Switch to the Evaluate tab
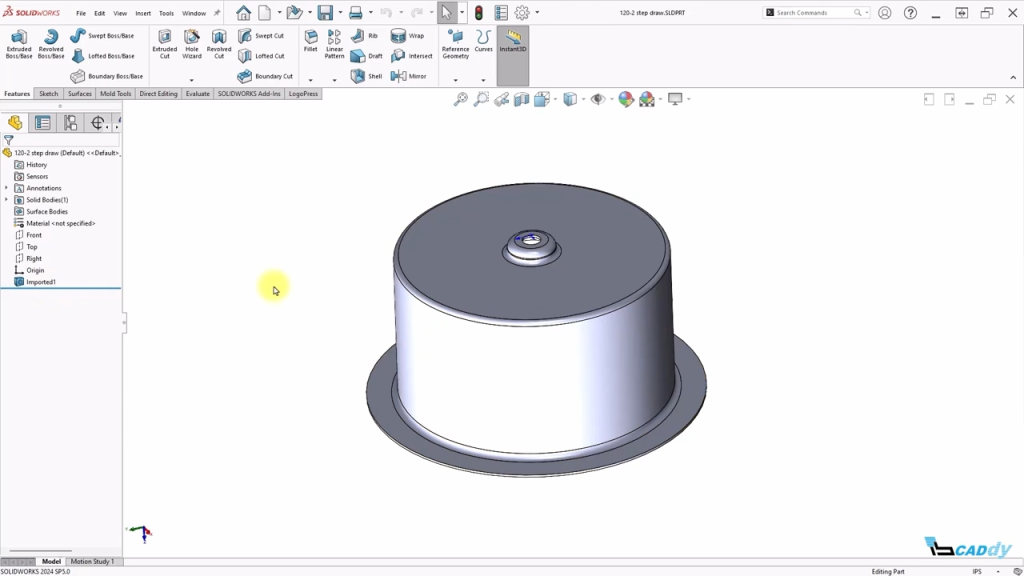This screenshot has width=1024, height=576. 197,94
